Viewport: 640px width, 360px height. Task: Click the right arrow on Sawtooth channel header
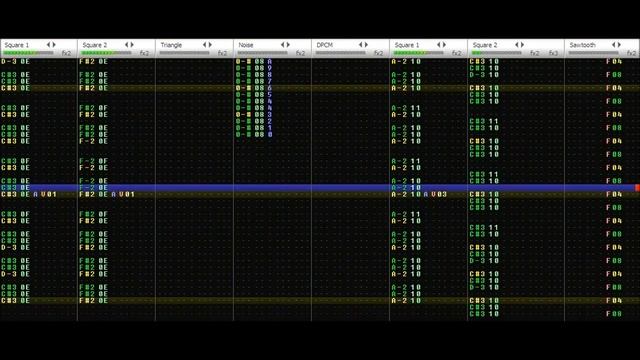pos(619,45)
